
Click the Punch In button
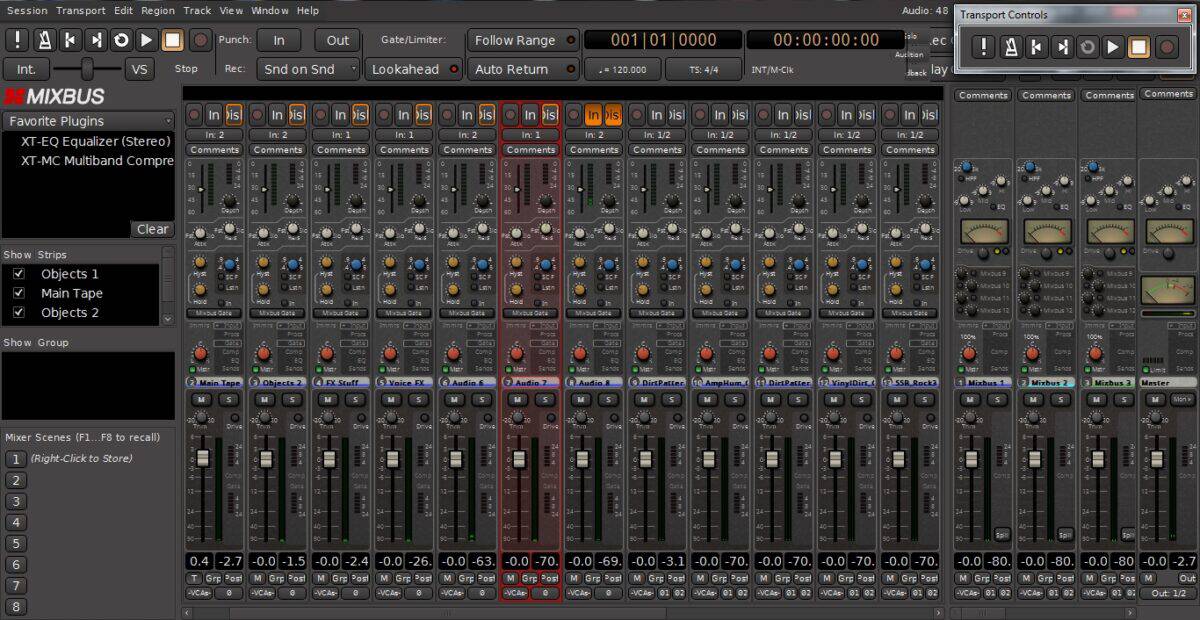point(278,40)
